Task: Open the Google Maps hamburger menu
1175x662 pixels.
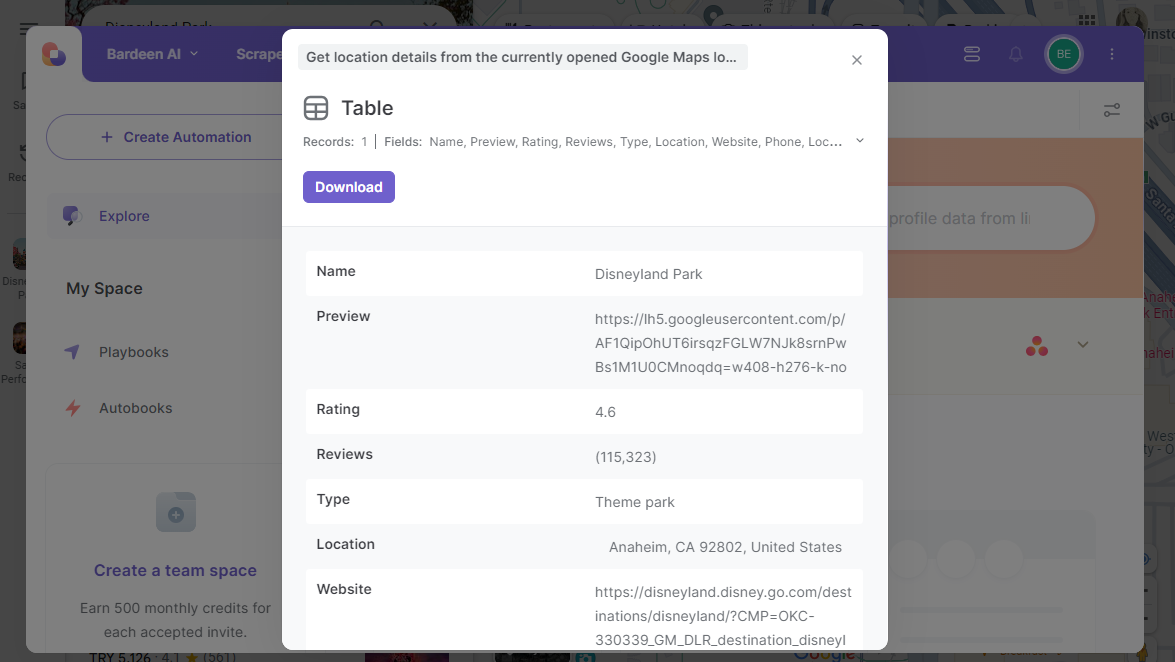Action: (x=28, y=28)
